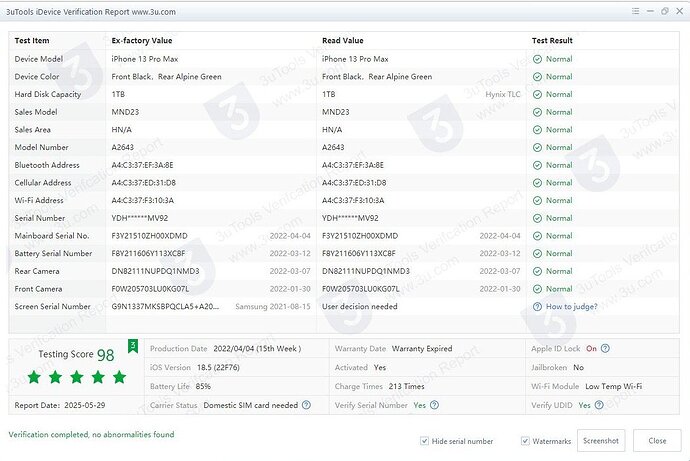The height and width of the screenshot is (461, 690).
Task: Click the Samsung 2021-08-15 screen date
Action: coord(273,307)
